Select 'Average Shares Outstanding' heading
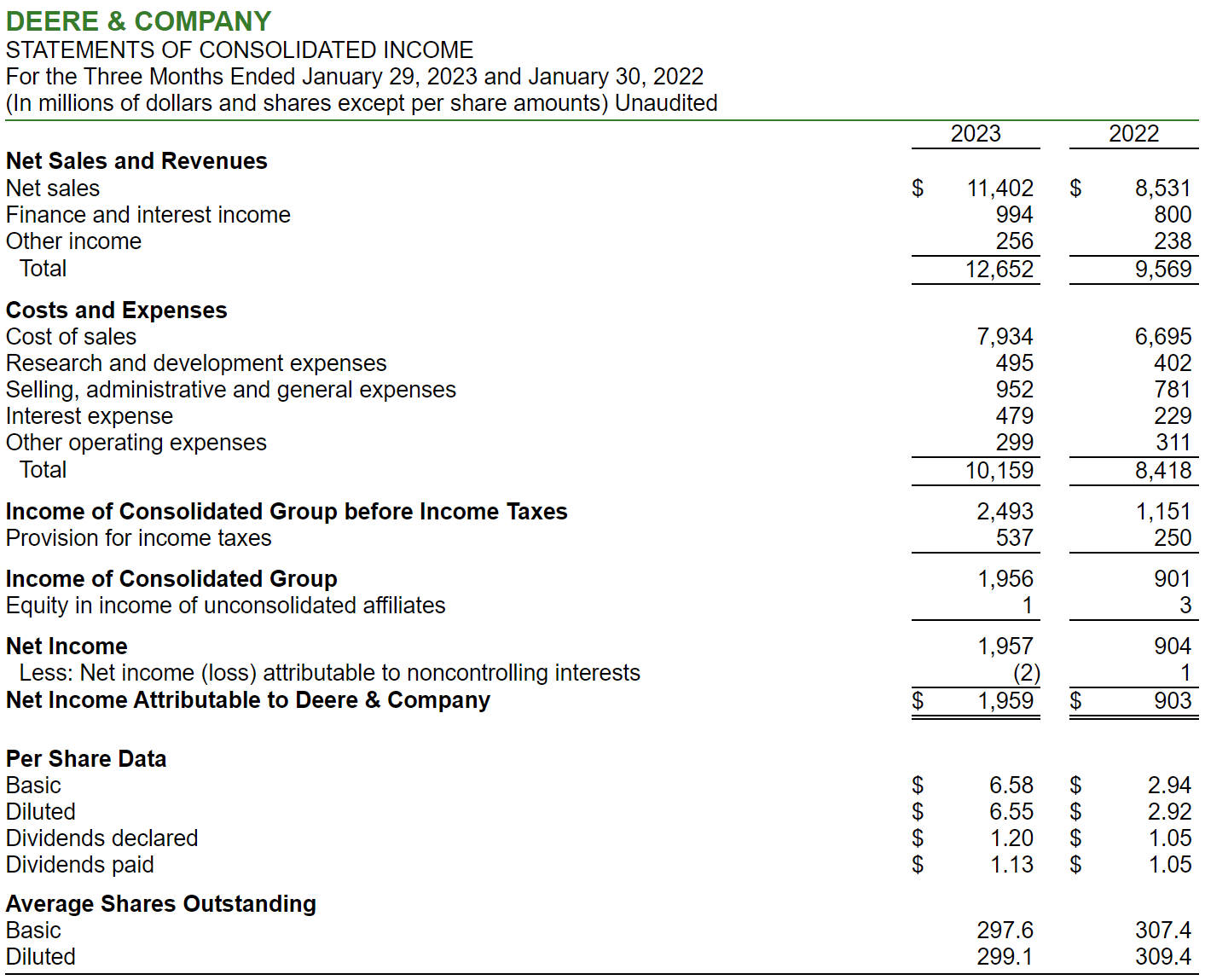 pos(161,903)
